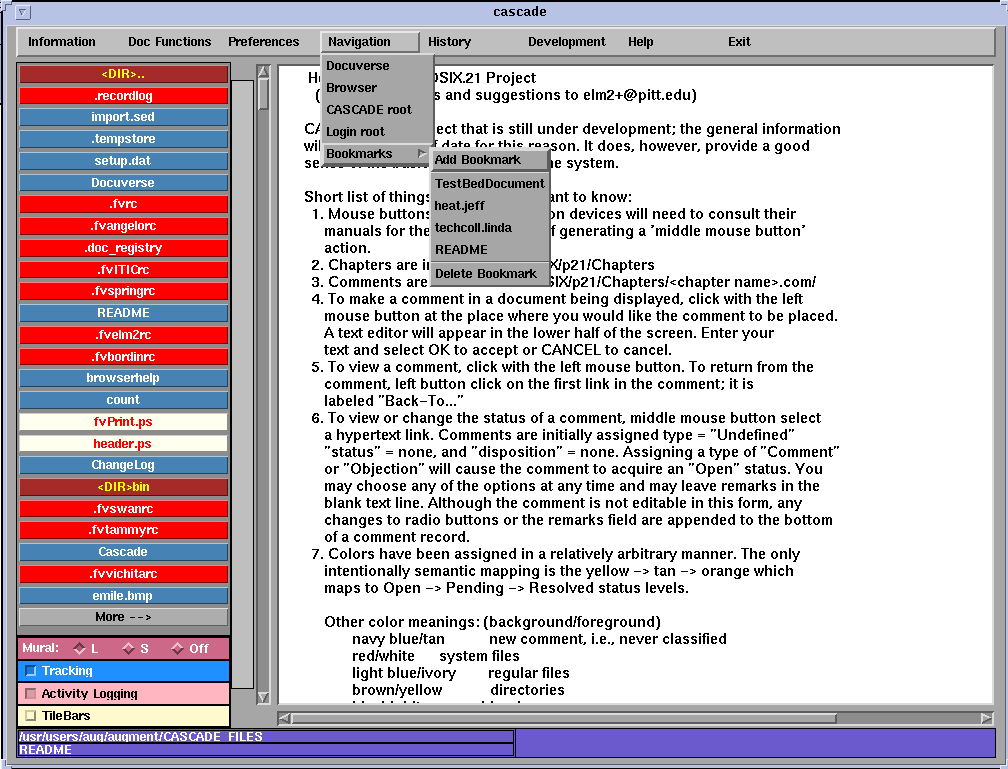Go to parent directory <DIR>..
Viewport: 1008px width, 769px height.
click(x=123, y=74)
